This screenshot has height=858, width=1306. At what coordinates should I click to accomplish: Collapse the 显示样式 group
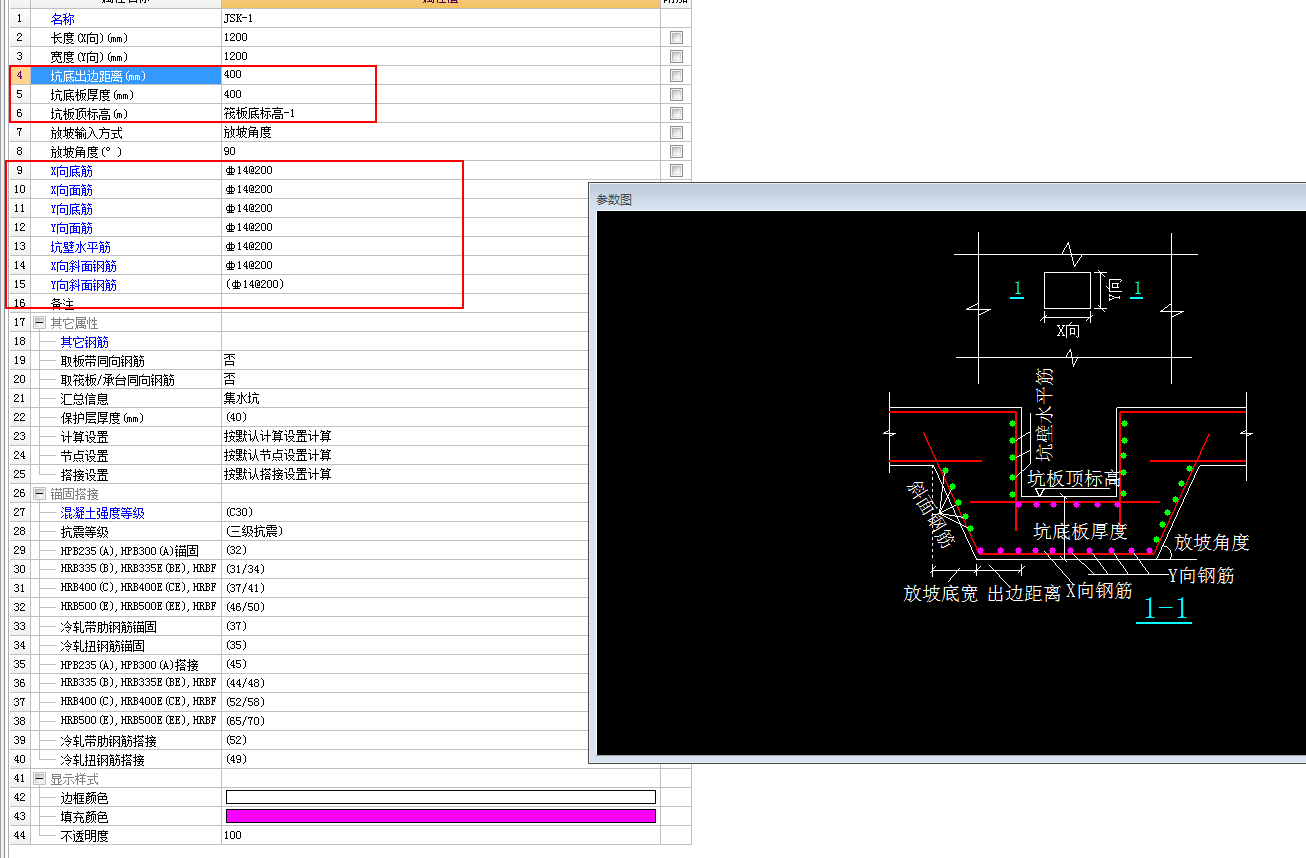(40, 779)
